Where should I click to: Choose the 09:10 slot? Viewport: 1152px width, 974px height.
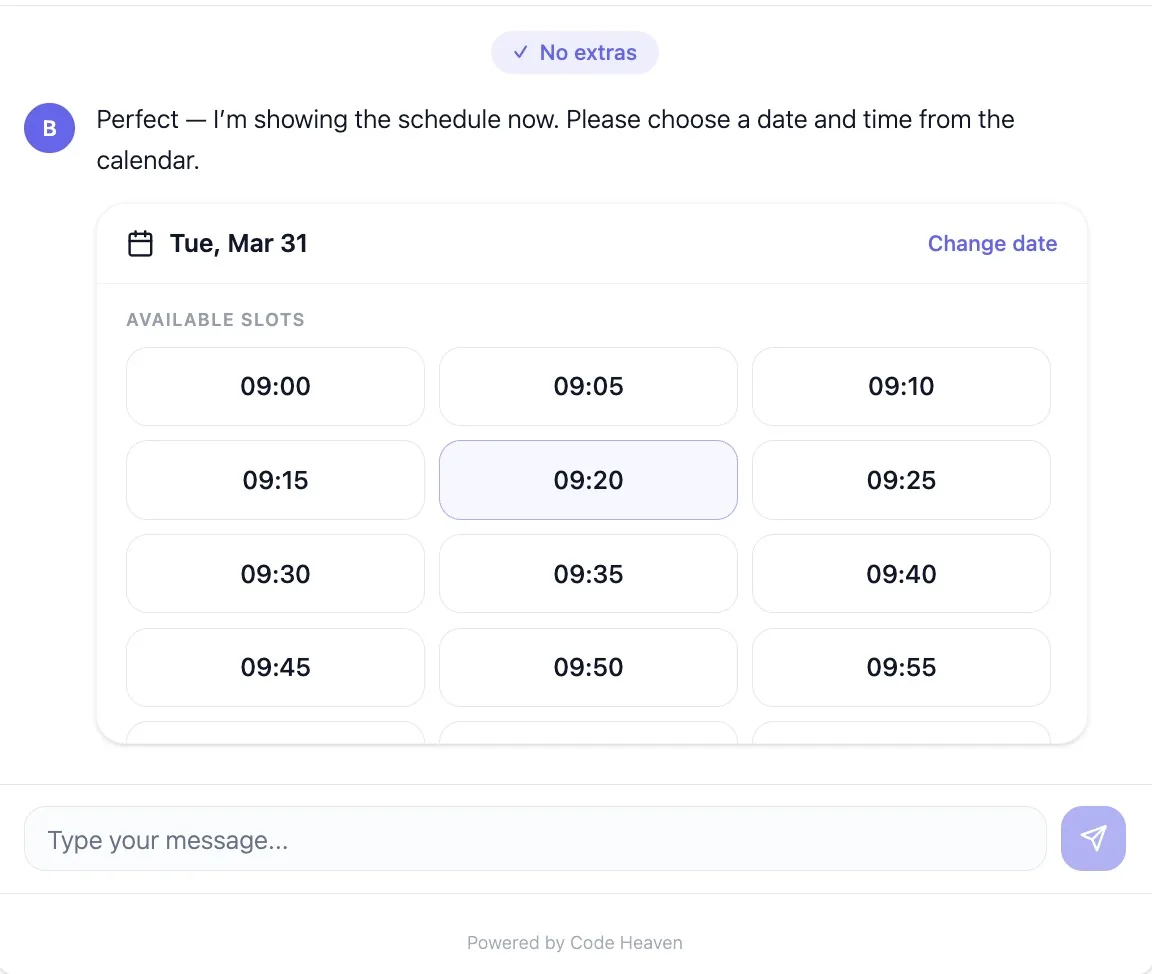point(901,387)
